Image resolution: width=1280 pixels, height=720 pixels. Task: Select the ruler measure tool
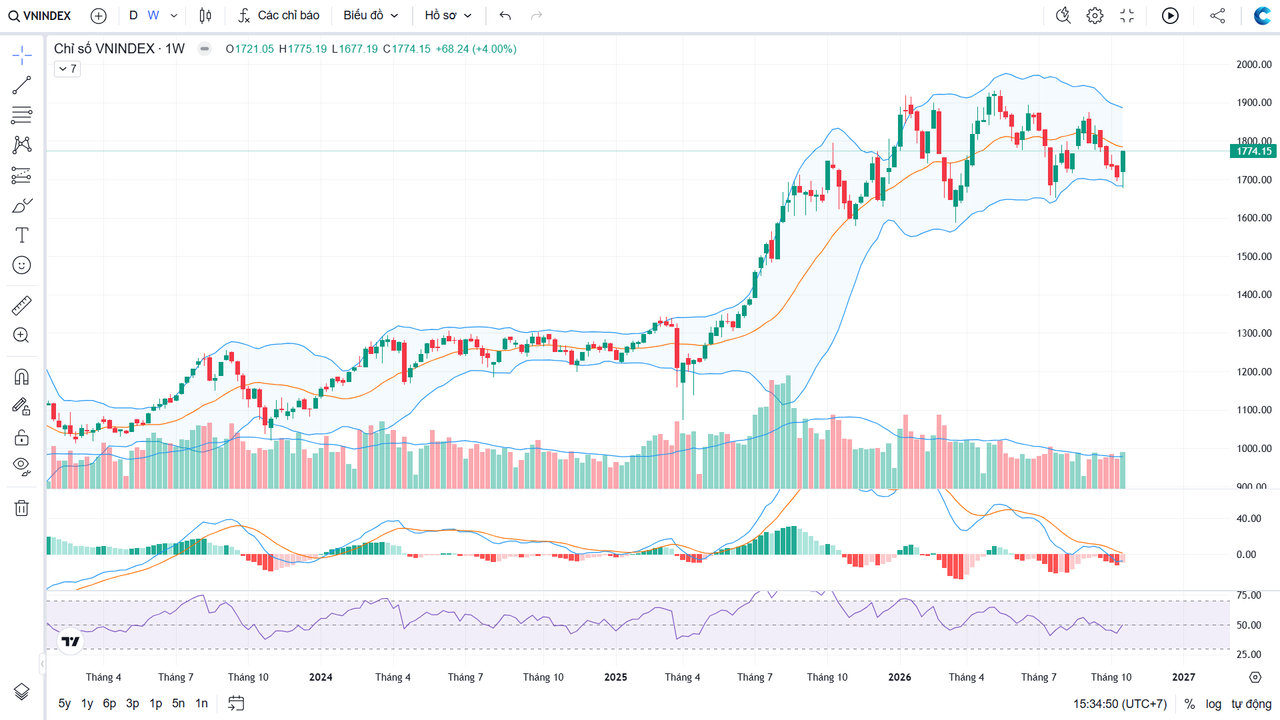[21, 305]
